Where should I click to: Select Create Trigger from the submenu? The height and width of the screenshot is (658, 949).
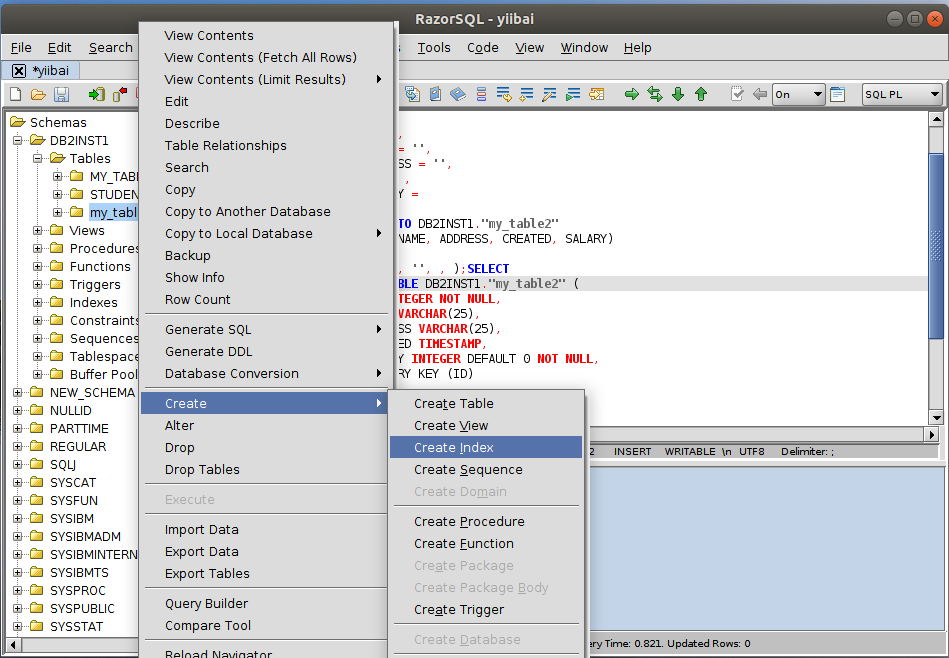click(459, 610)
